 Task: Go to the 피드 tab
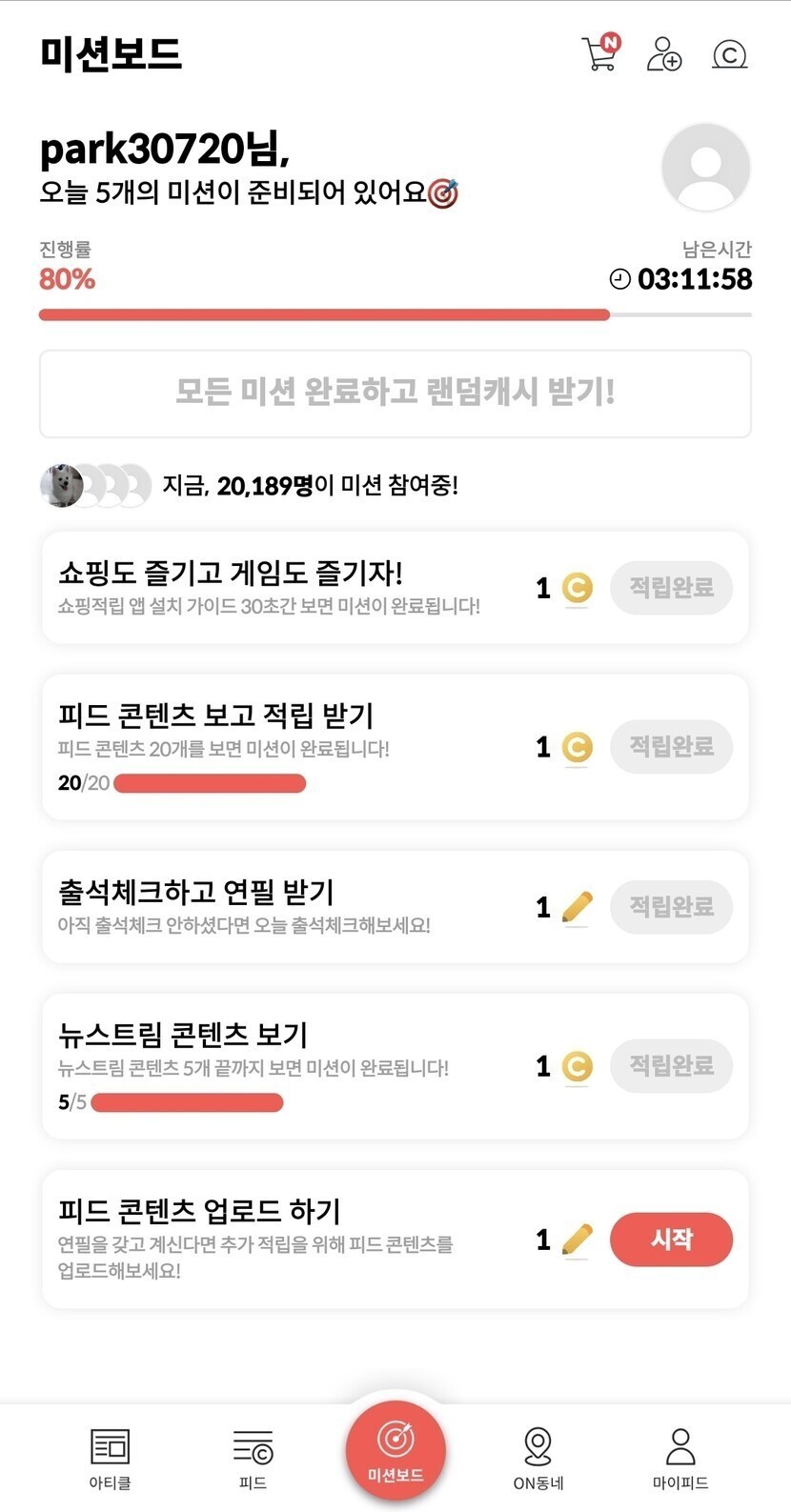pos(253,1458)
